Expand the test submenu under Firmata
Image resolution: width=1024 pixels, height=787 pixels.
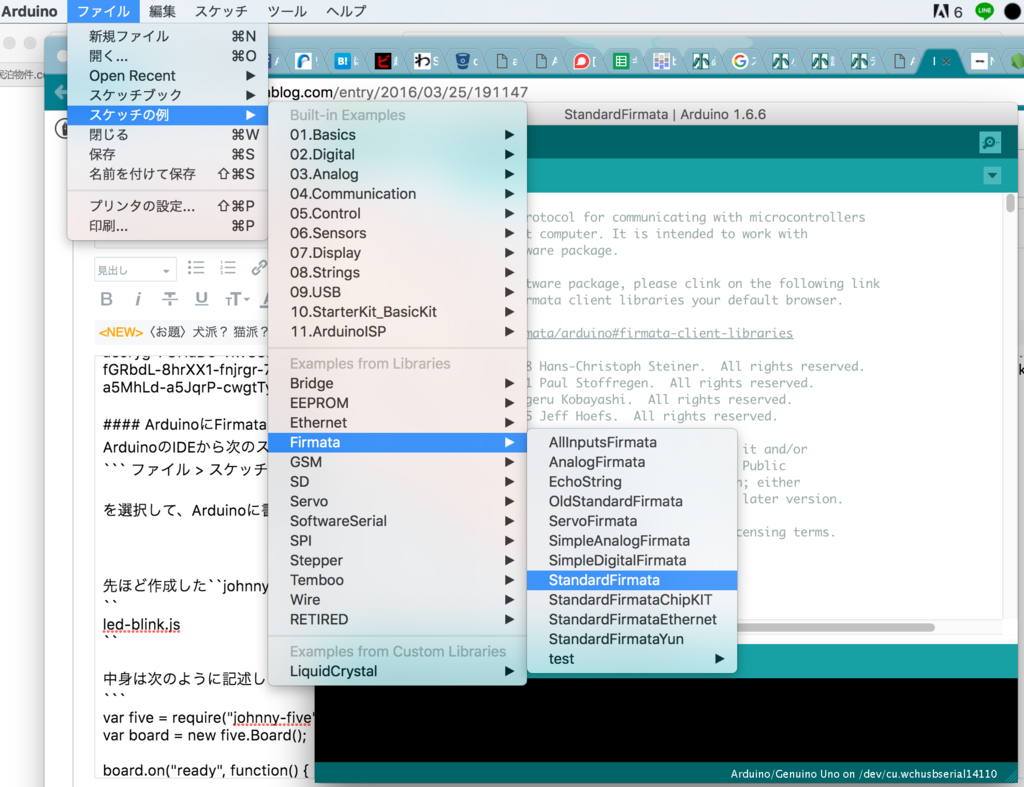point(632,659)
